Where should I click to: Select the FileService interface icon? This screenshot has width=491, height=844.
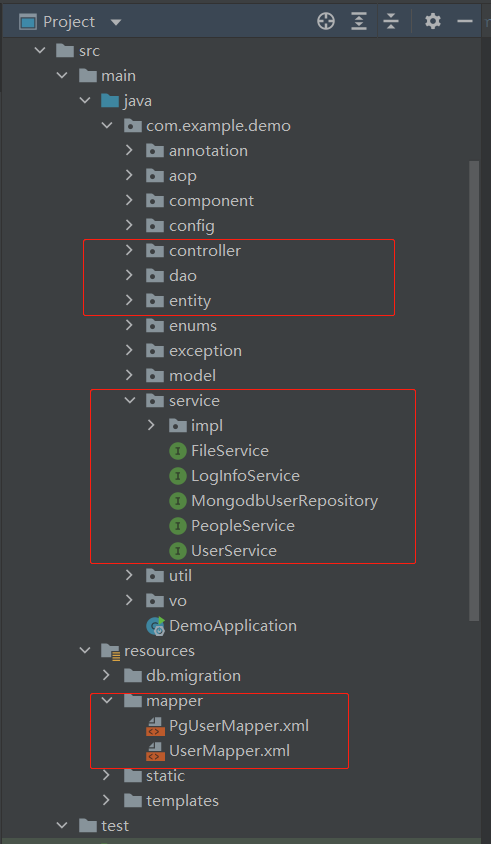[x=178, y=451]
